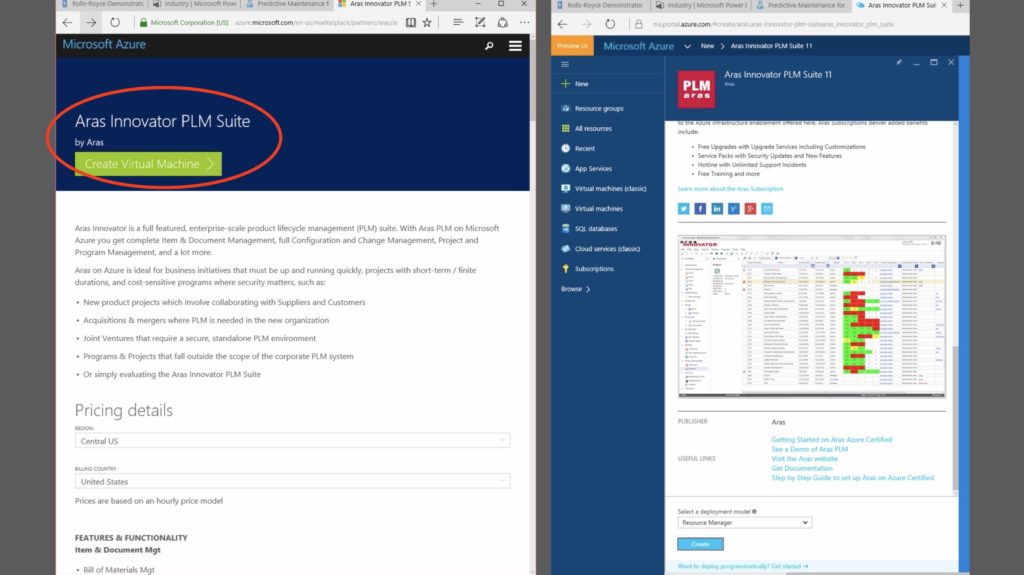The width and height of the screenshot is (1024, 575).
Task: Open the Get Documentation link
Action: tap(801, 468)
